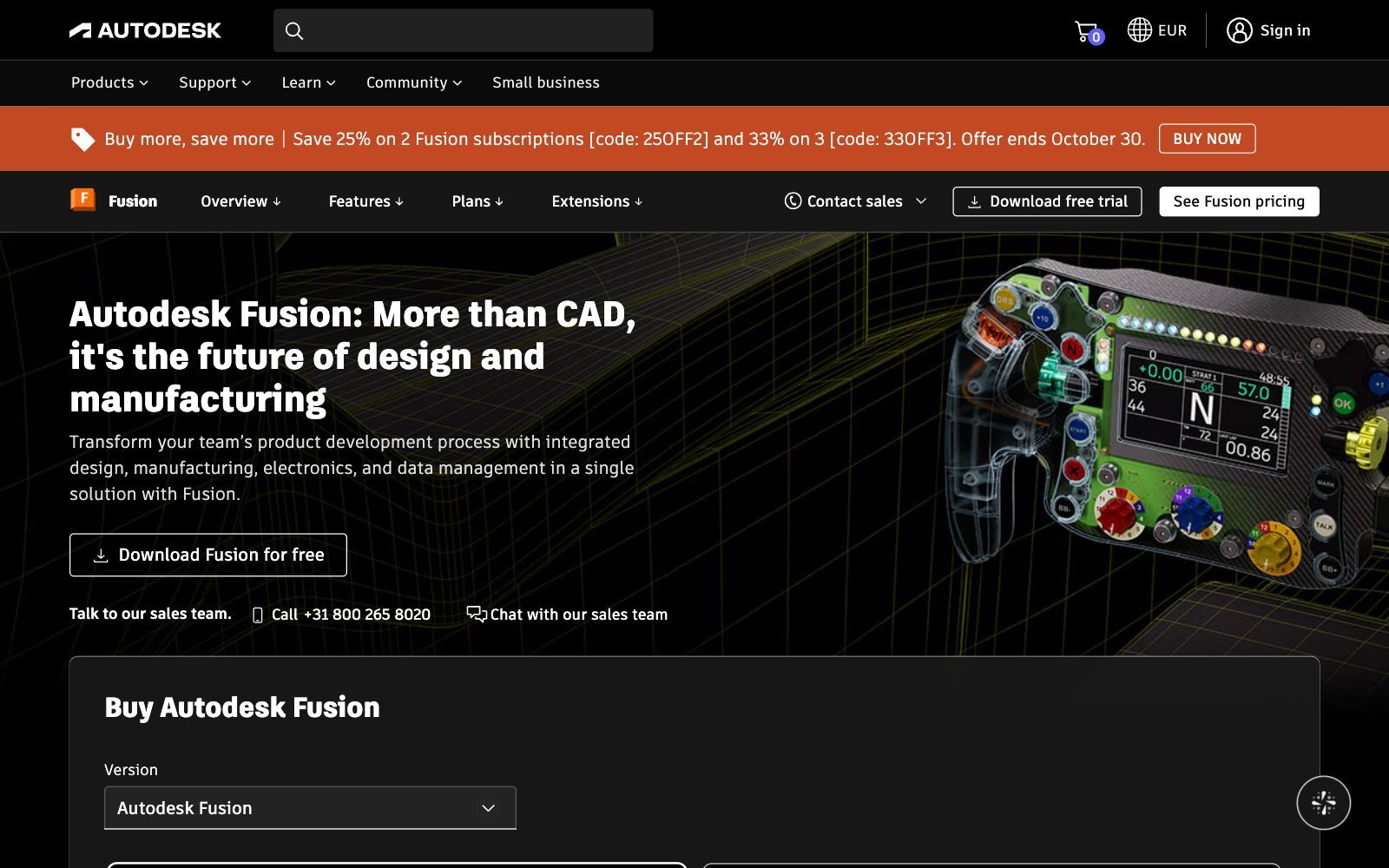Click the user profile icon
The height and width of the screenshot is (868, 1389).
click(x=1239, y=30)
